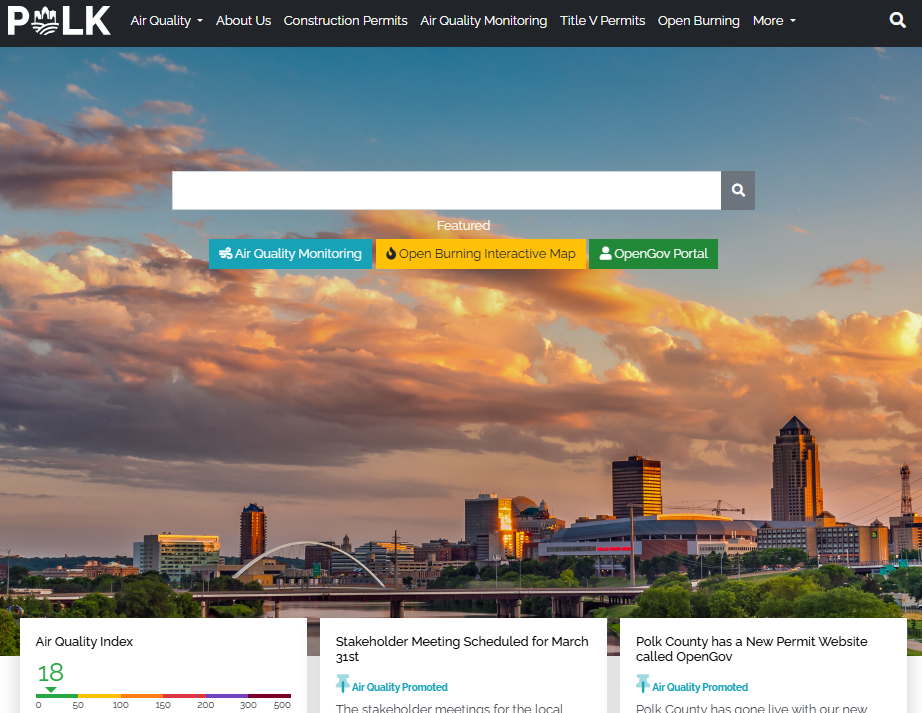
Task: Click the fan icon on Air Quality Monitoring button
Action: coord(225,254)
